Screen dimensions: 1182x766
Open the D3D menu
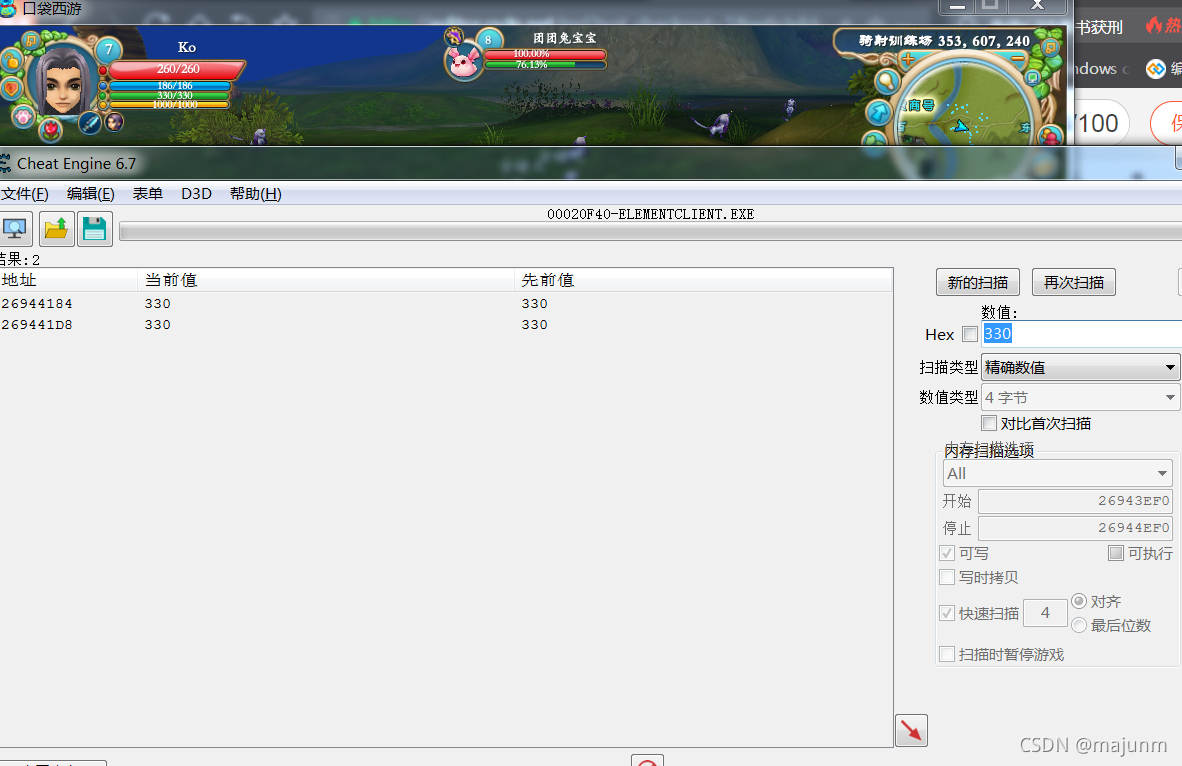(196, 194)
